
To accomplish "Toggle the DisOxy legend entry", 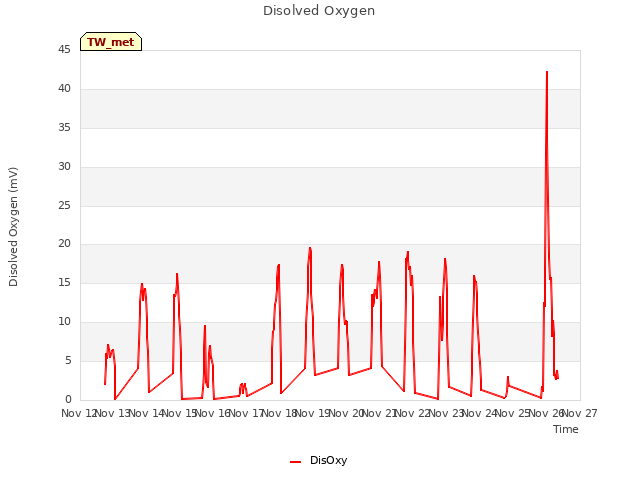I will [x=318, y=461].
